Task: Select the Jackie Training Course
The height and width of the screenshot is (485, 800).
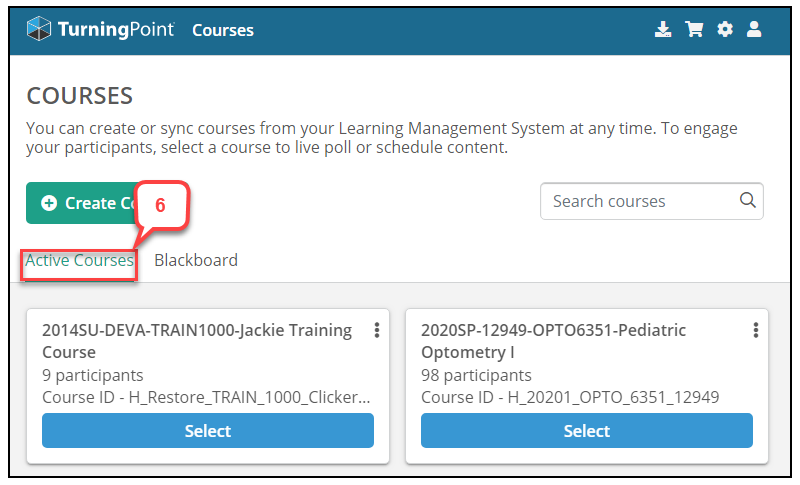Action: tap(208, 431)
